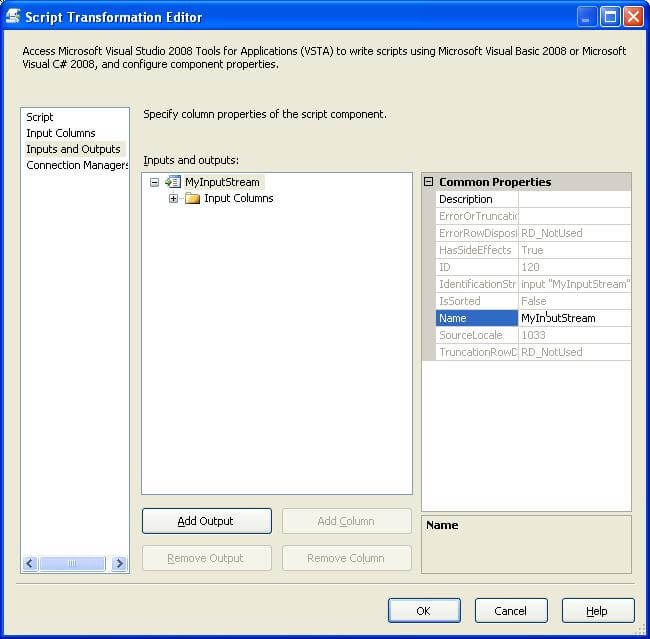Click the TruncationRowDisposition value RD_NotUsed
The height and width of the screenshot is (639, 650).
click(575, 352)
